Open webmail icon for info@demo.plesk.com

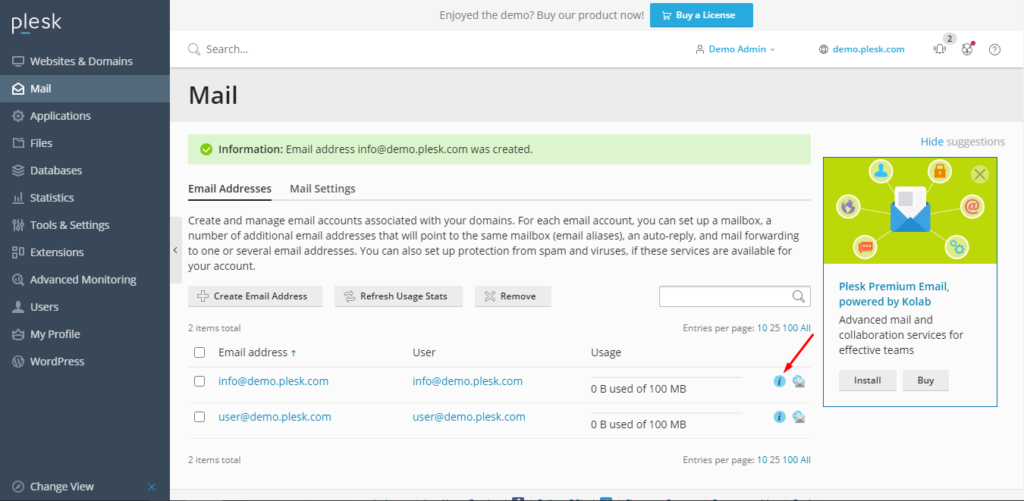799,381
